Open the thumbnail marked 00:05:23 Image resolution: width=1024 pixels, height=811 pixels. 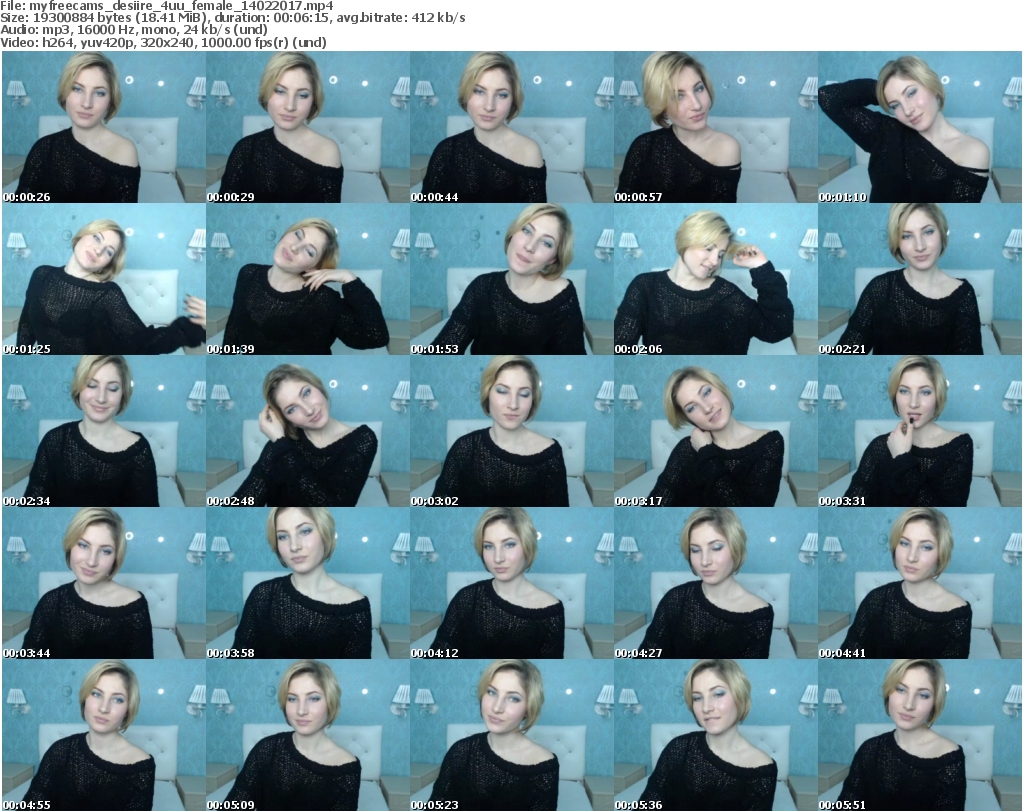pos(512,735)
